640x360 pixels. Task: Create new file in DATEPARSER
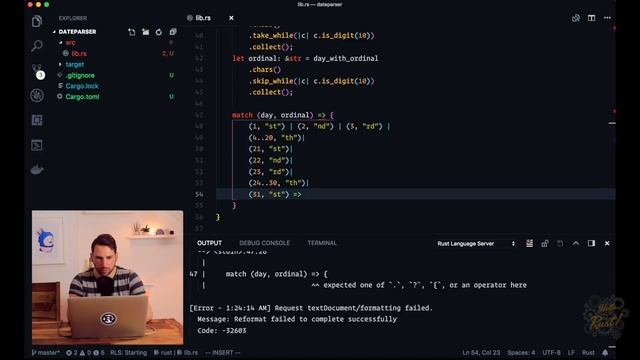click(x=131, y=32)
